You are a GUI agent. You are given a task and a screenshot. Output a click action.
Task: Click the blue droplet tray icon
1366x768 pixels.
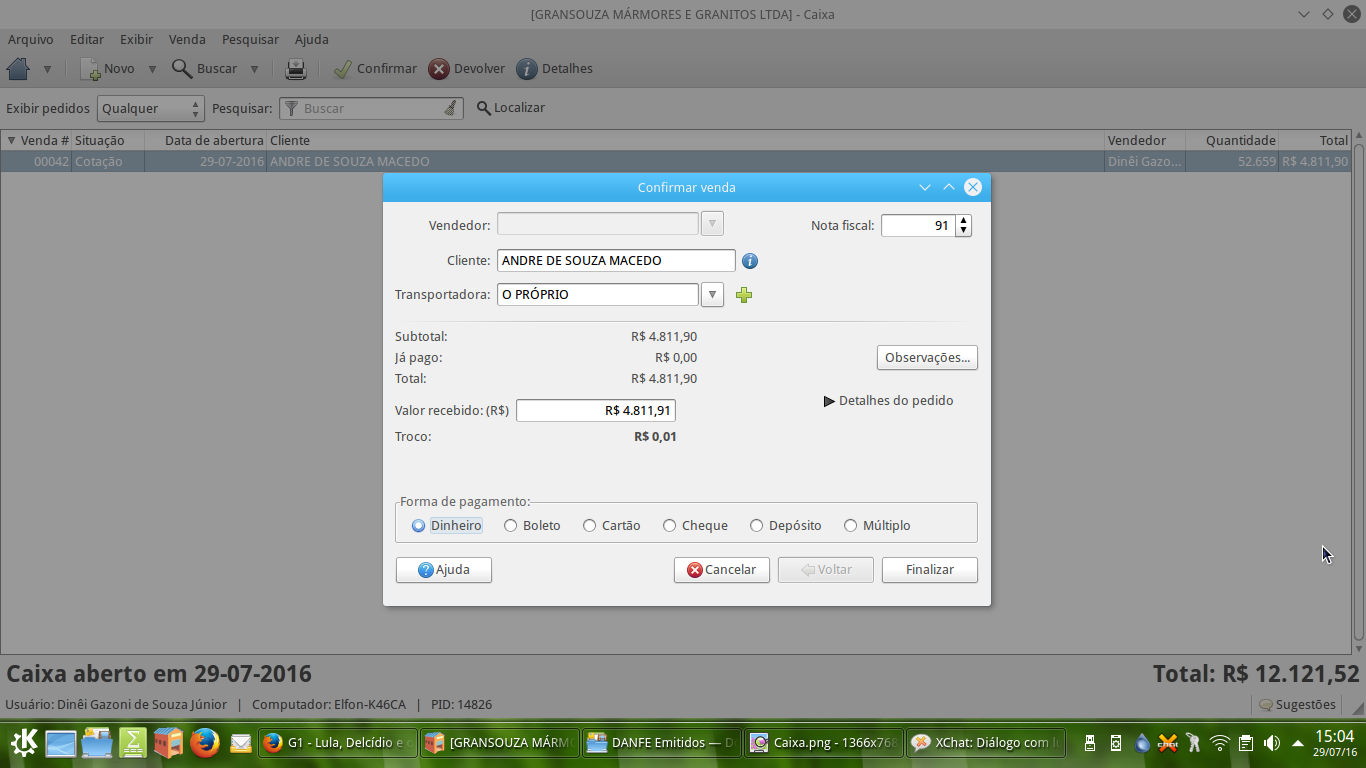(1142, 743)
